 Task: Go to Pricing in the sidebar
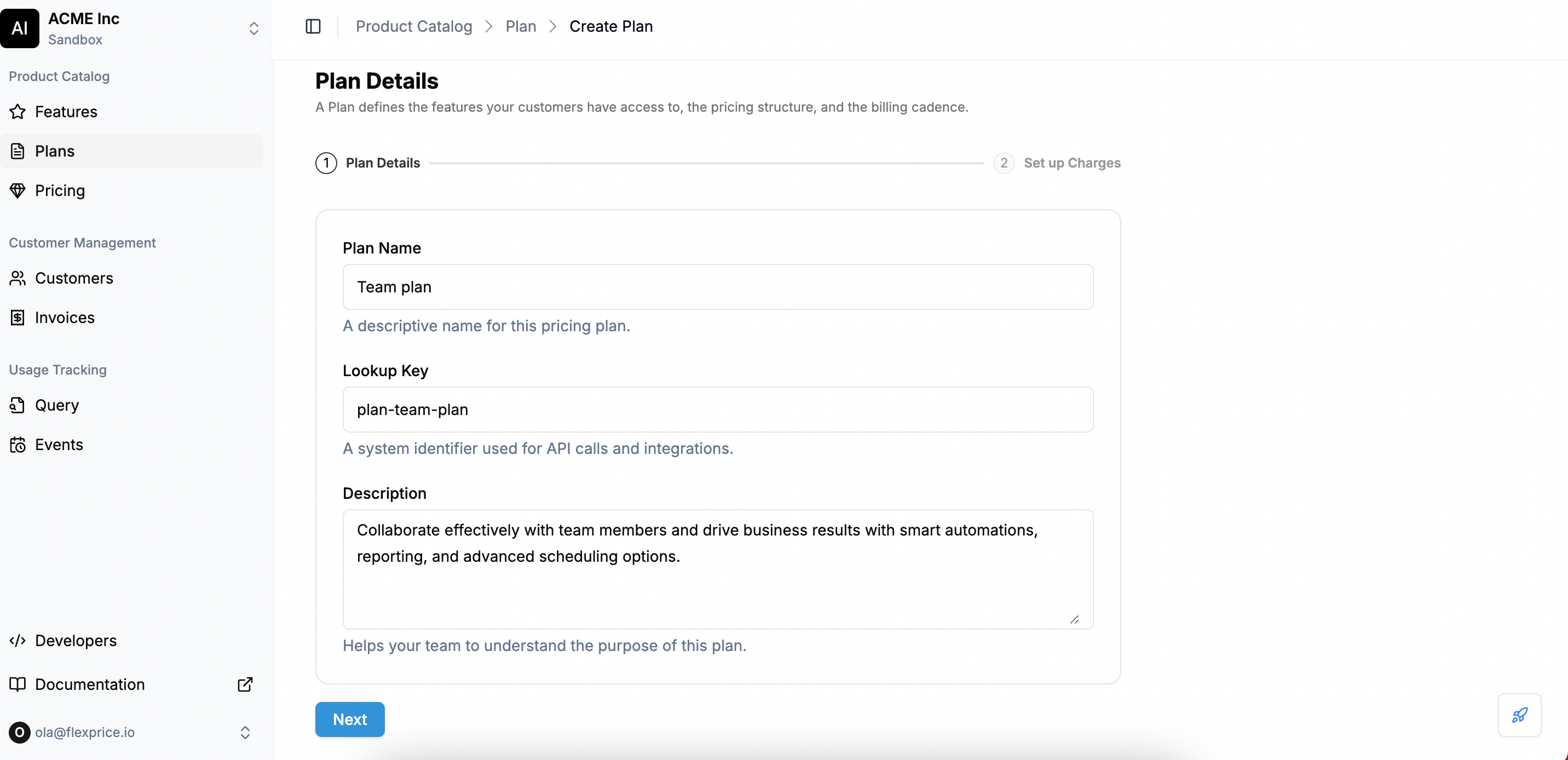pyautogui.click(x=131, y=191)
